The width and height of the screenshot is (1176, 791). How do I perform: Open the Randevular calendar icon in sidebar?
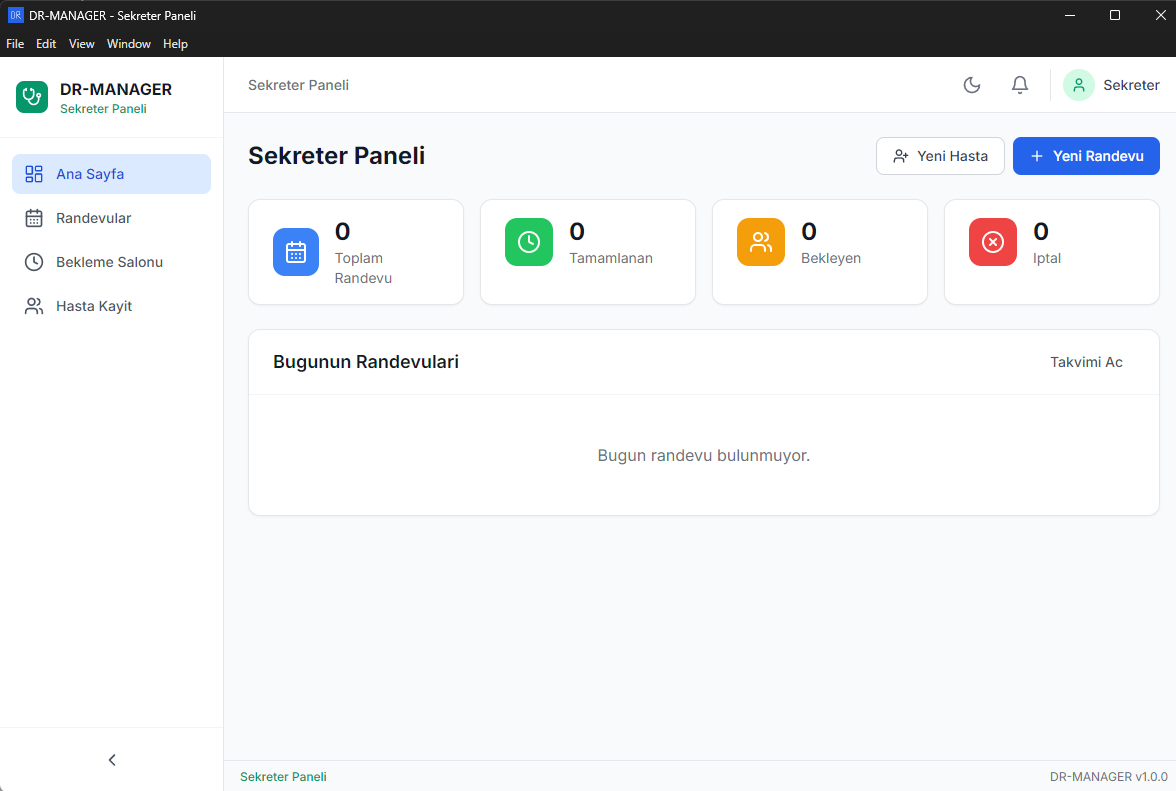[34, 218]
